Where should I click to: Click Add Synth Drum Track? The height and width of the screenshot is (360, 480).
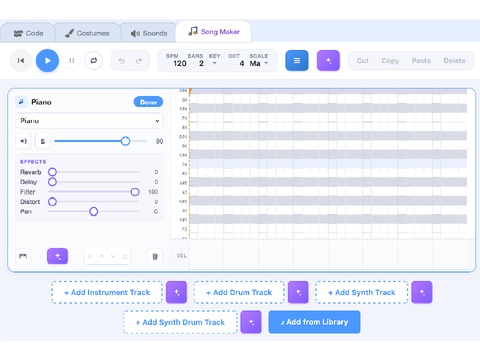tap(180, 322)
